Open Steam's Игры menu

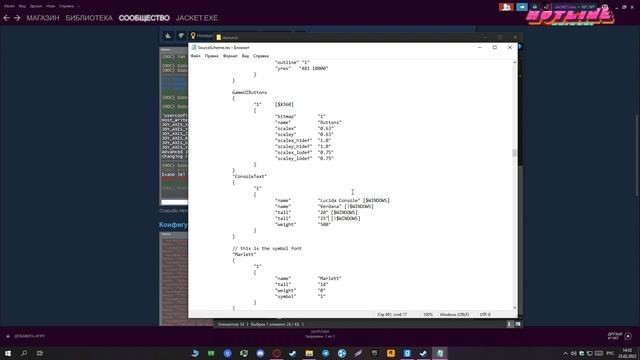(51, 6)
